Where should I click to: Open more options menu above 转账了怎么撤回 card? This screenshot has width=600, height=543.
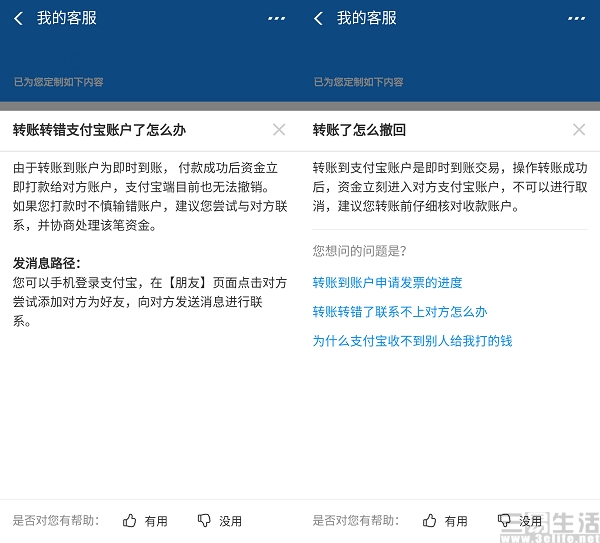[x=576, y=18]
